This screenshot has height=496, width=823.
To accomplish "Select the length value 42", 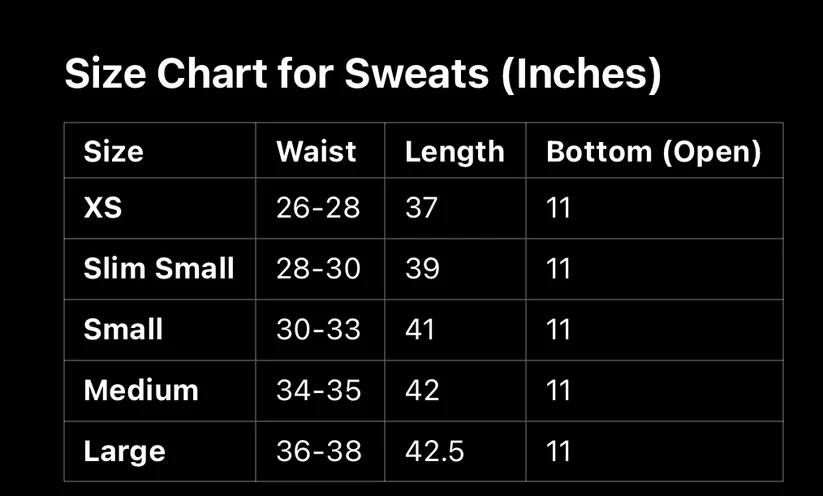I will (x=422, y=389).
